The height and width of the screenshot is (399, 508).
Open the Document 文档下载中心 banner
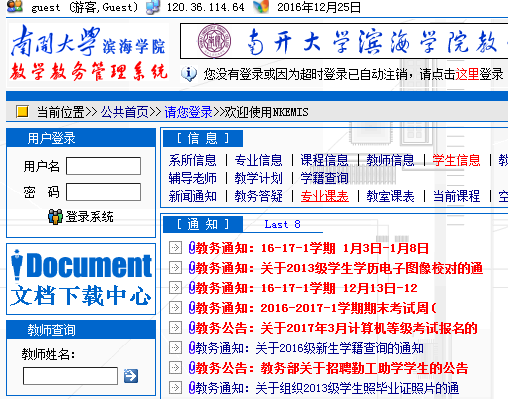tap(81, 279)
